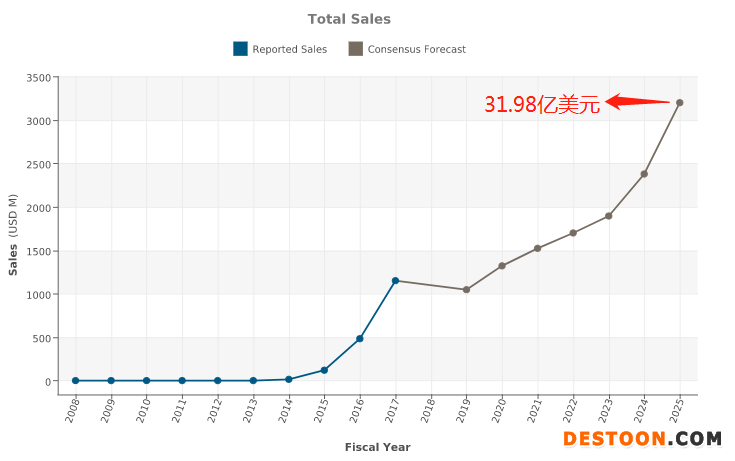The width and height of the screenshot is (735, 461).
Task: Click the Fiscal Year axis title
Action: pyautogui.click(x=377, y=447)
